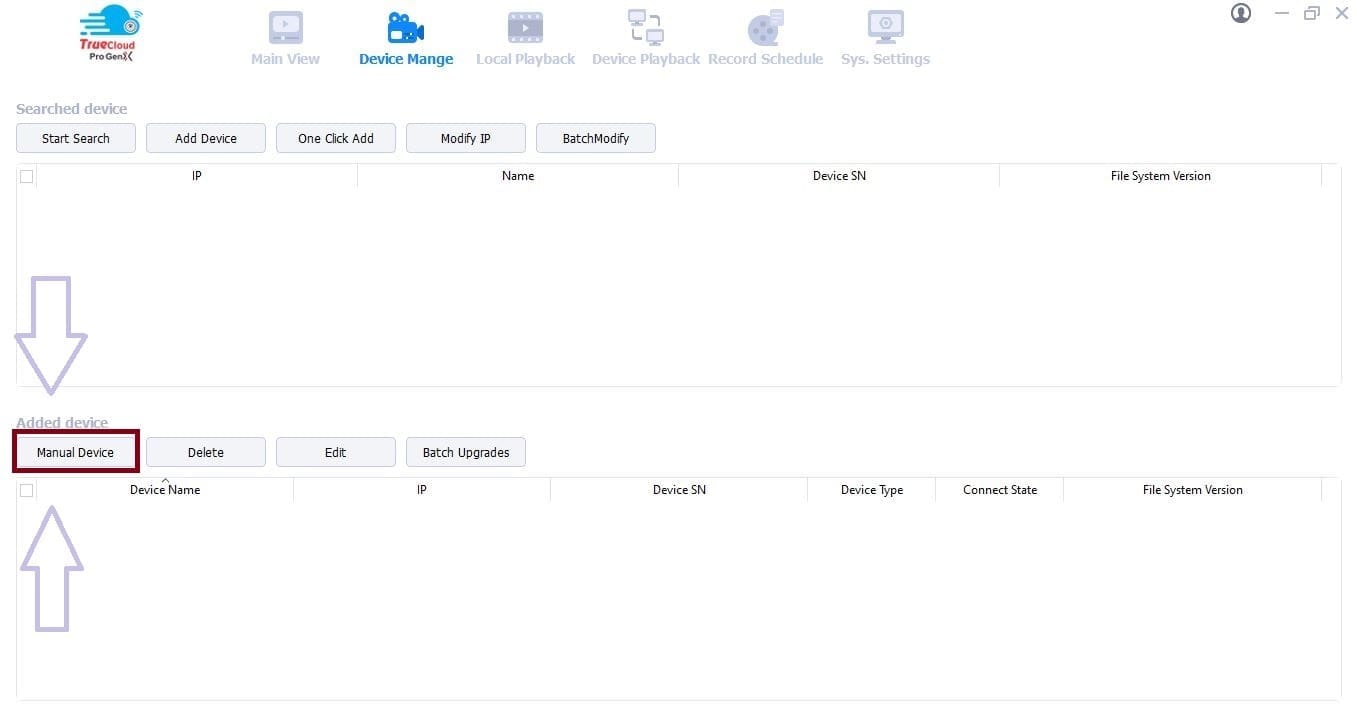Viewport: 1357px width, 718px height.
Task: Click the BatchModify button
Action: click(x=595, y=138)
